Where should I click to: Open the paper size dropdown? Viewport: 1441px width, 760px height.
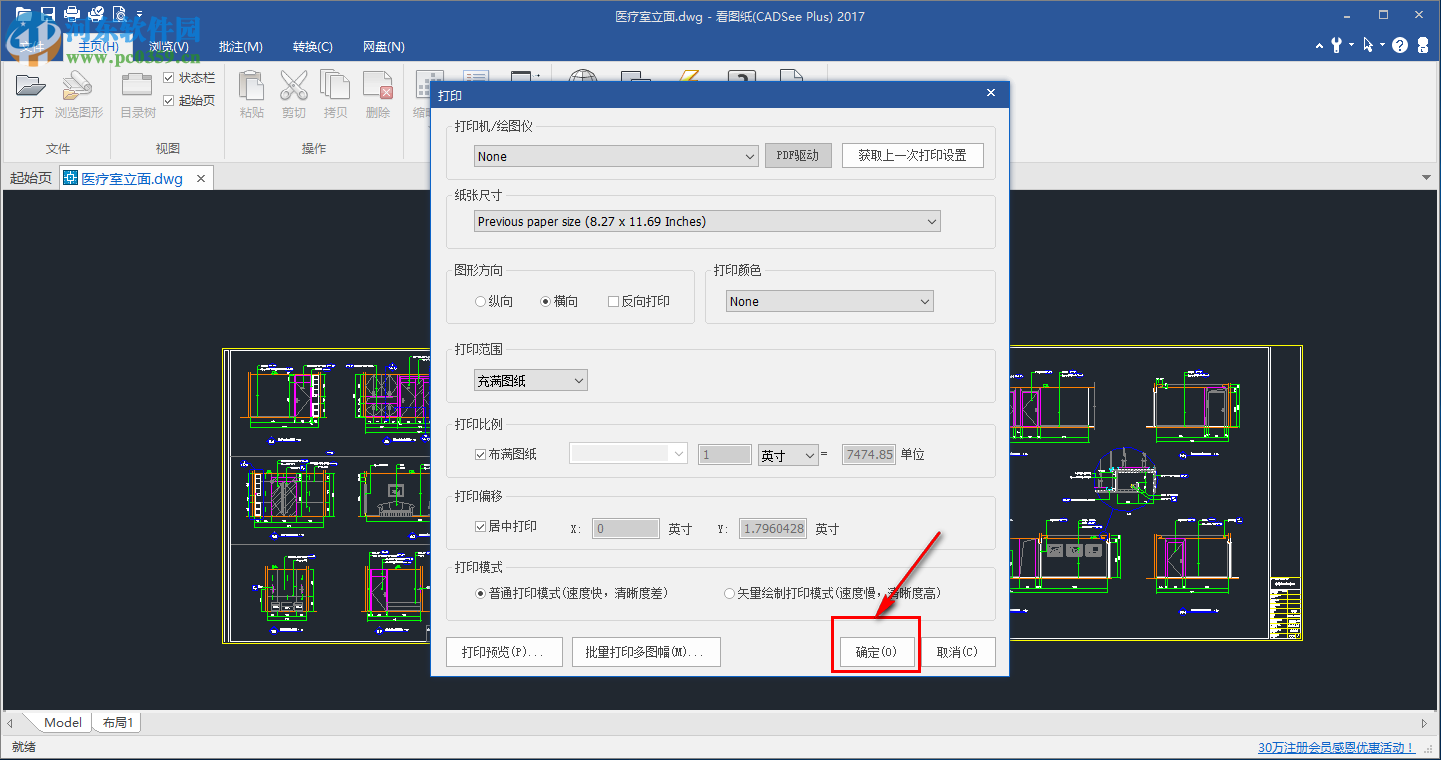[x=707, y=221]
